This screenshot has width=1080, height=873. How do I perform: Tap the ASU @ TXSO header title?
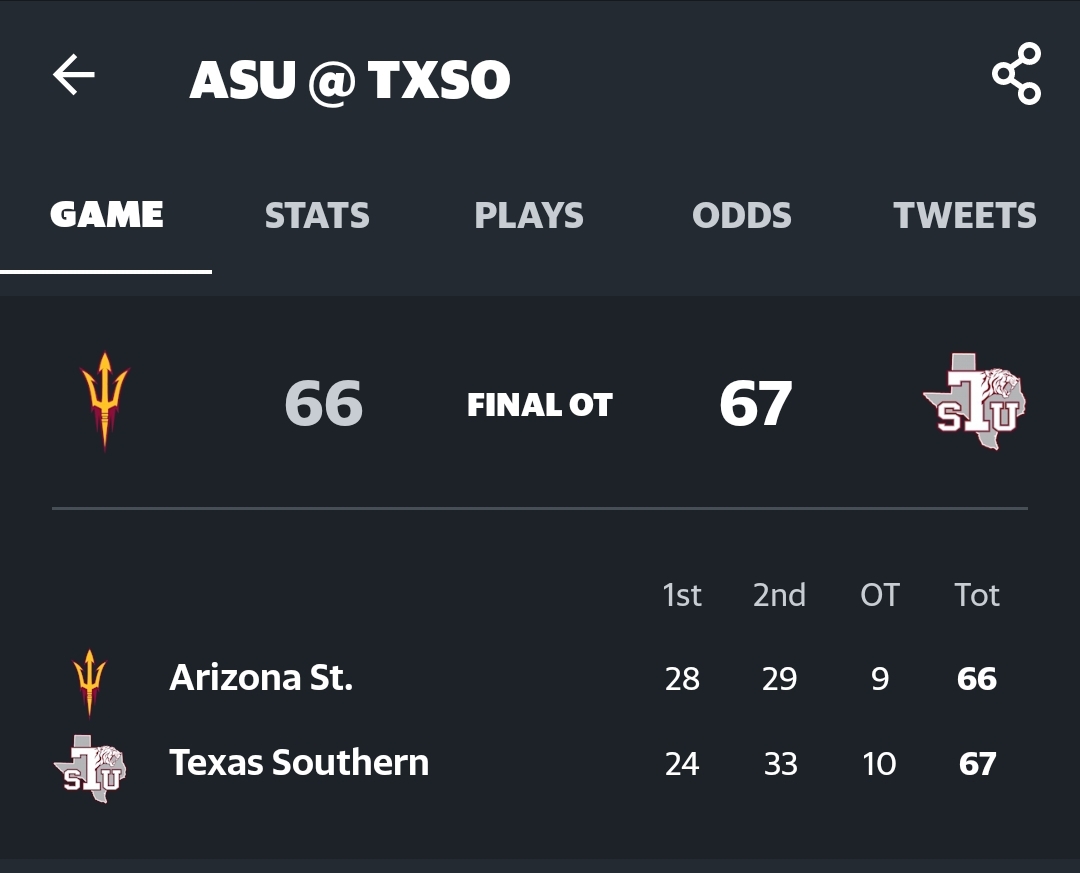point(350,80)
